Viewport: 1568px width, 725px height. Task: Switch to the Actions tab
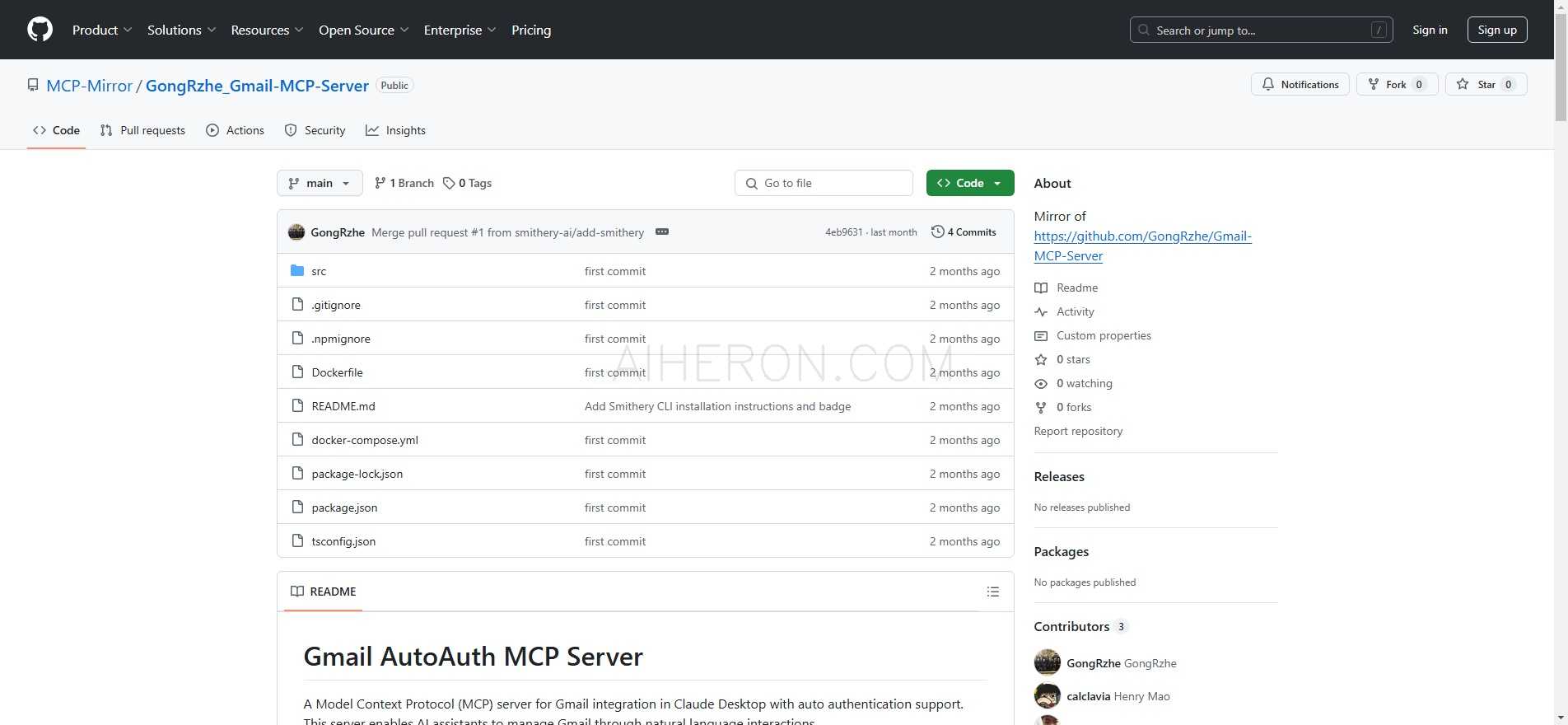click(x=236, y=130)
